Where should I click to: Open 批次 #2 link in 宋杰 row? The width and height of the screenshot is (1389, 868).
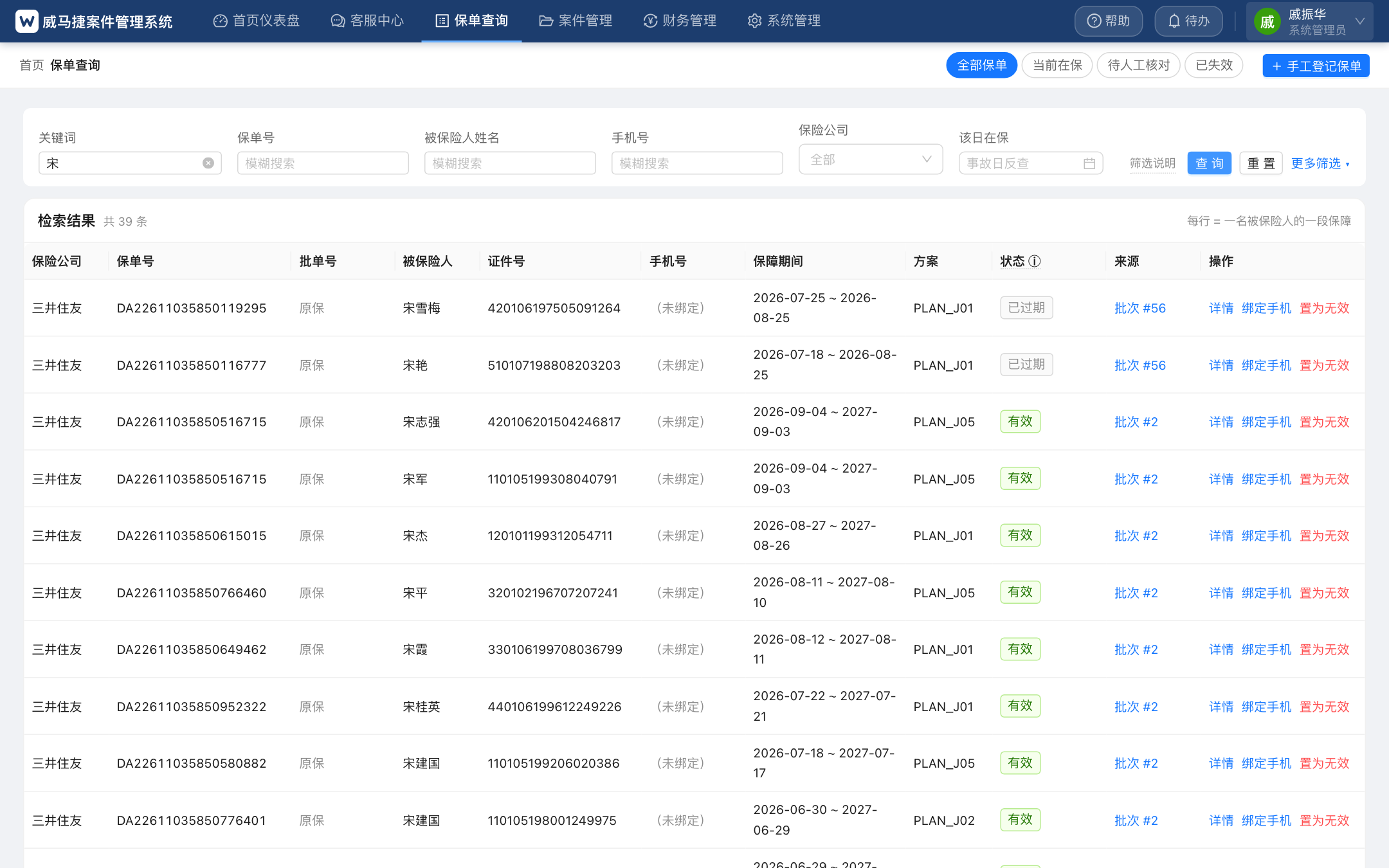(x=1136, y=536)
